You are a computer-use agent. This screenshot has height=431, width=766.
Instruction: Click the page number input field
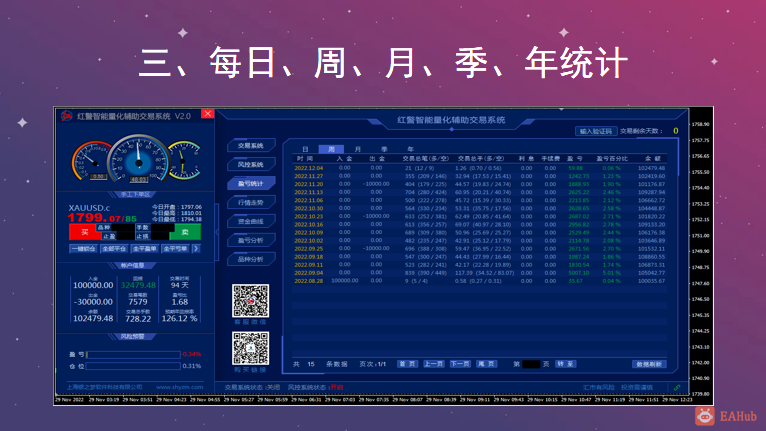[531, 364]
